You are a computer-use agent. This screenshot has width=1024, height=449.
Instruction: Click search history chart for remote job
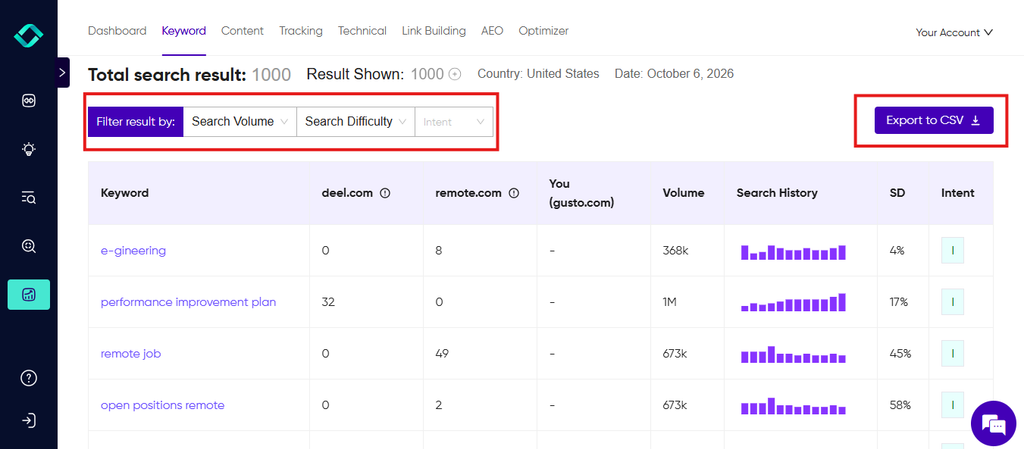click(x=793, y=354)
